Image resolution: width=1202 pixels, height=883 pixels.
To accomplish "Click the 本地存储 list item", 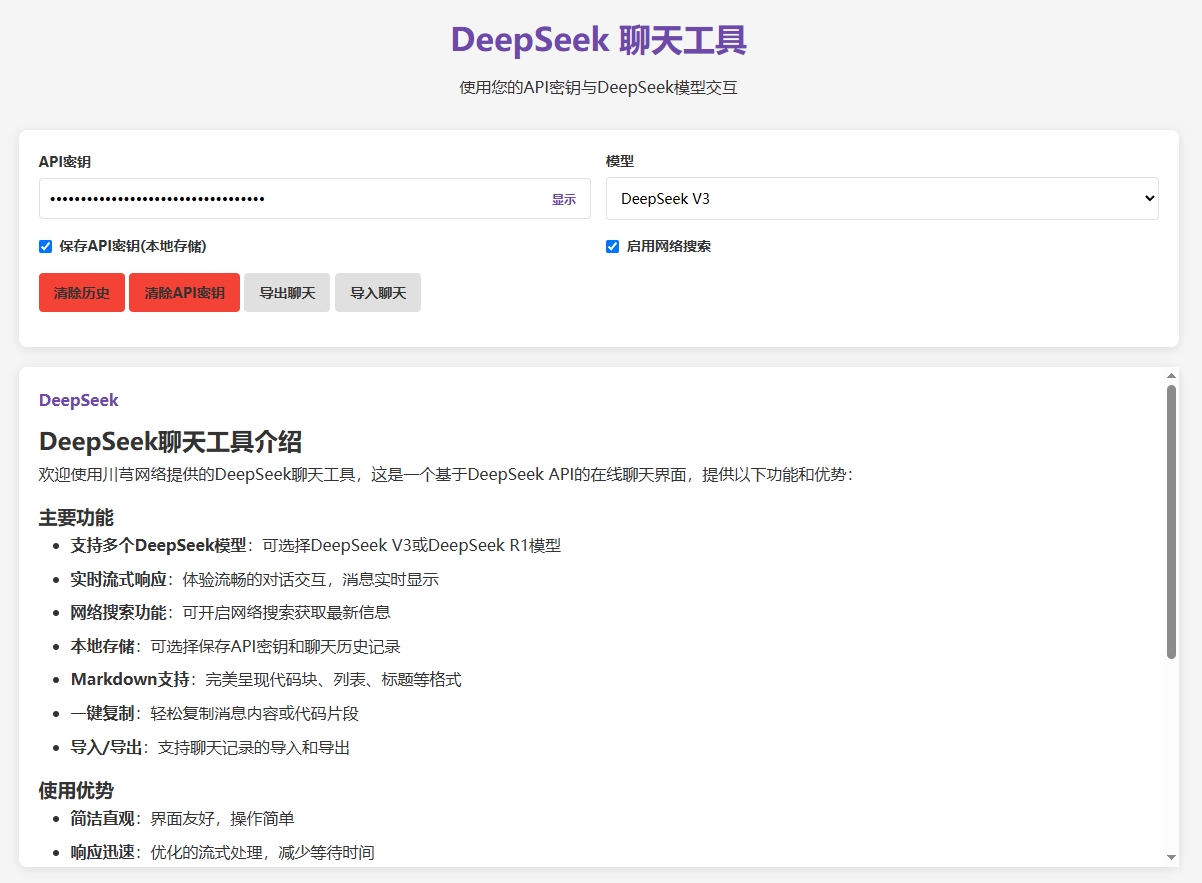I will pos(236,646).
